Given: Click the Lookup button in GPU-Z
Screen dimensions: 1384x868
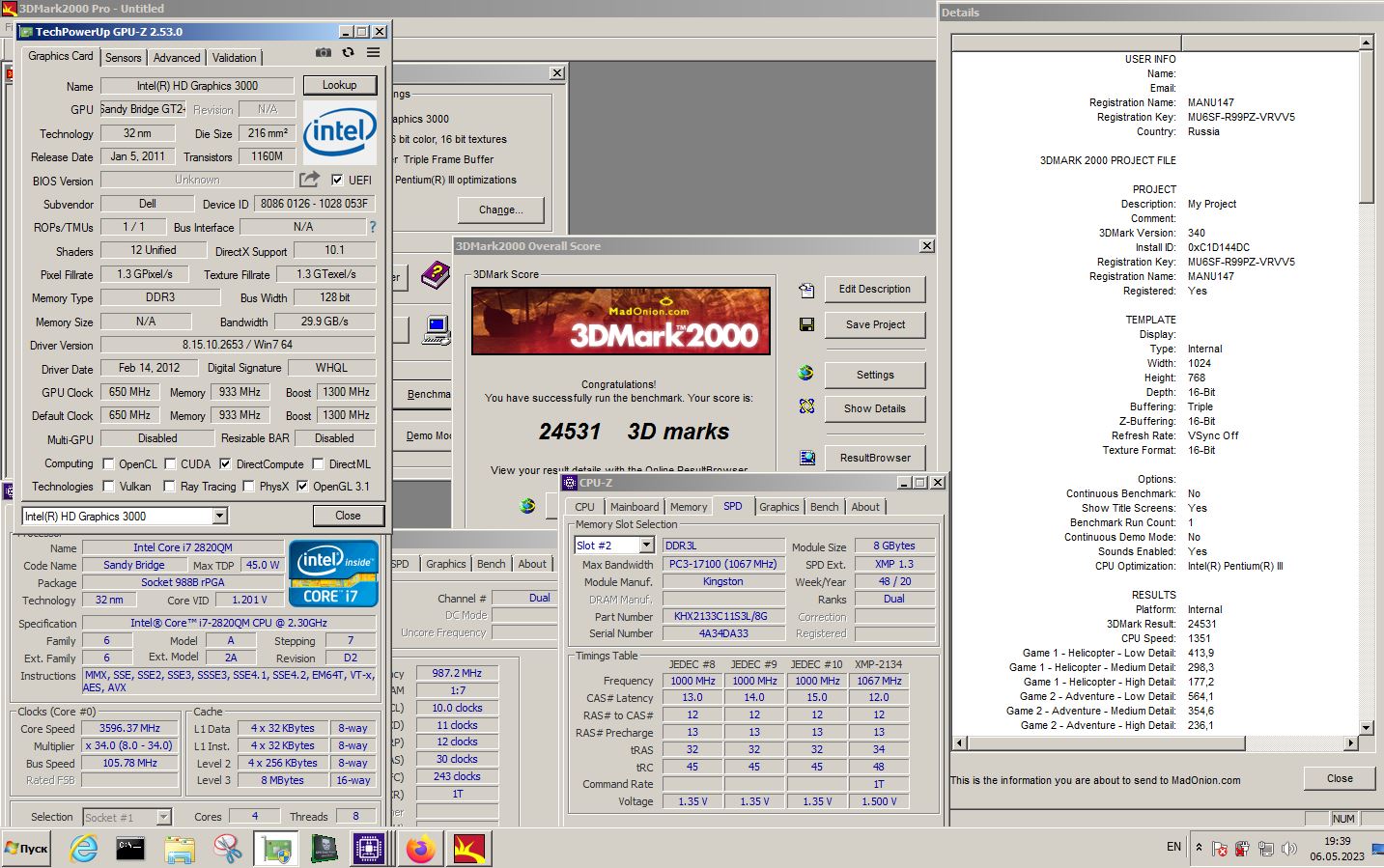Looking at the screenshot, I should coord(339,85).
